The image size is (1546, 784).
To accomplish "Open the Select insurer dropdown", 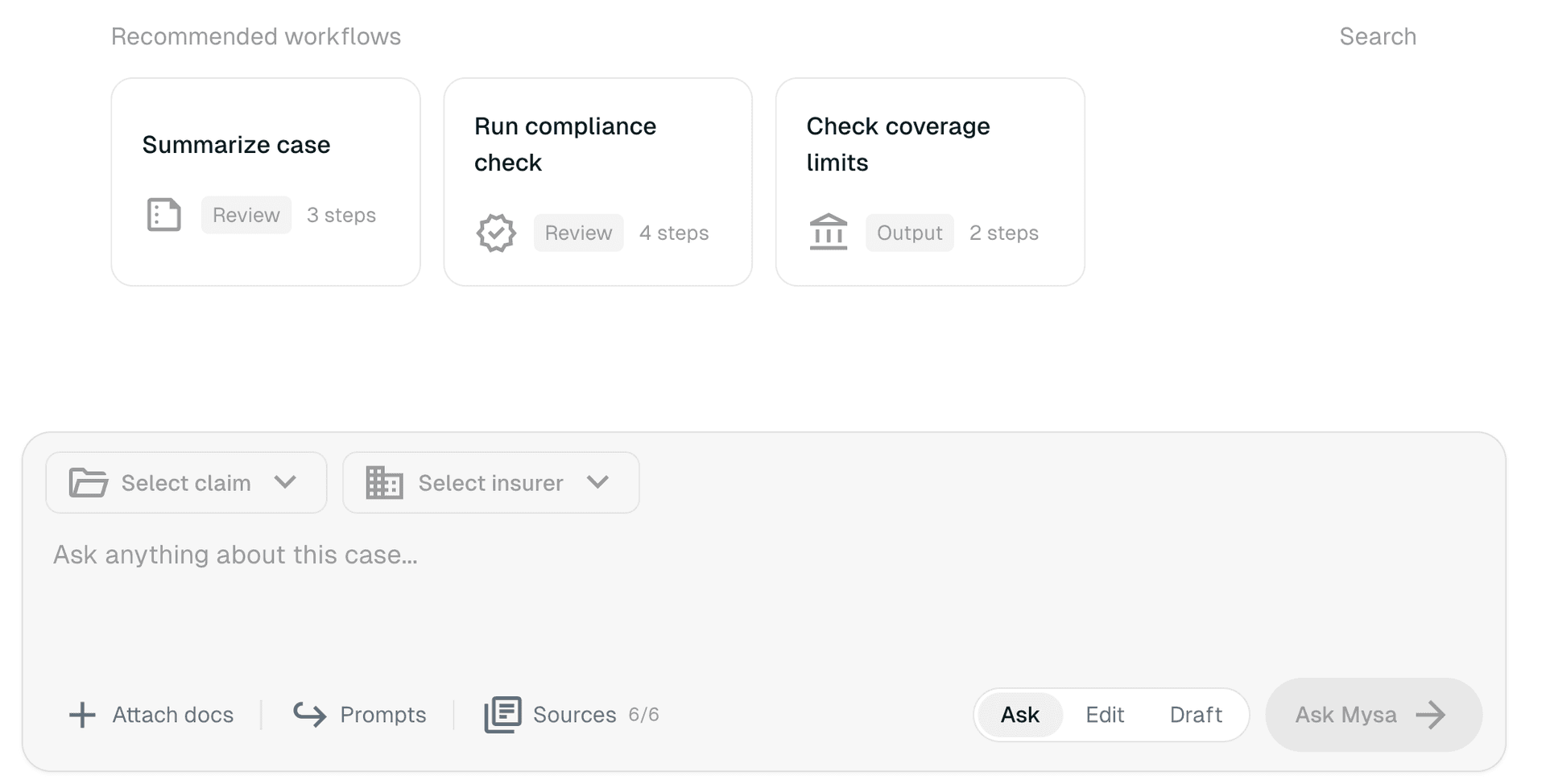I will [x=490, y=483].
